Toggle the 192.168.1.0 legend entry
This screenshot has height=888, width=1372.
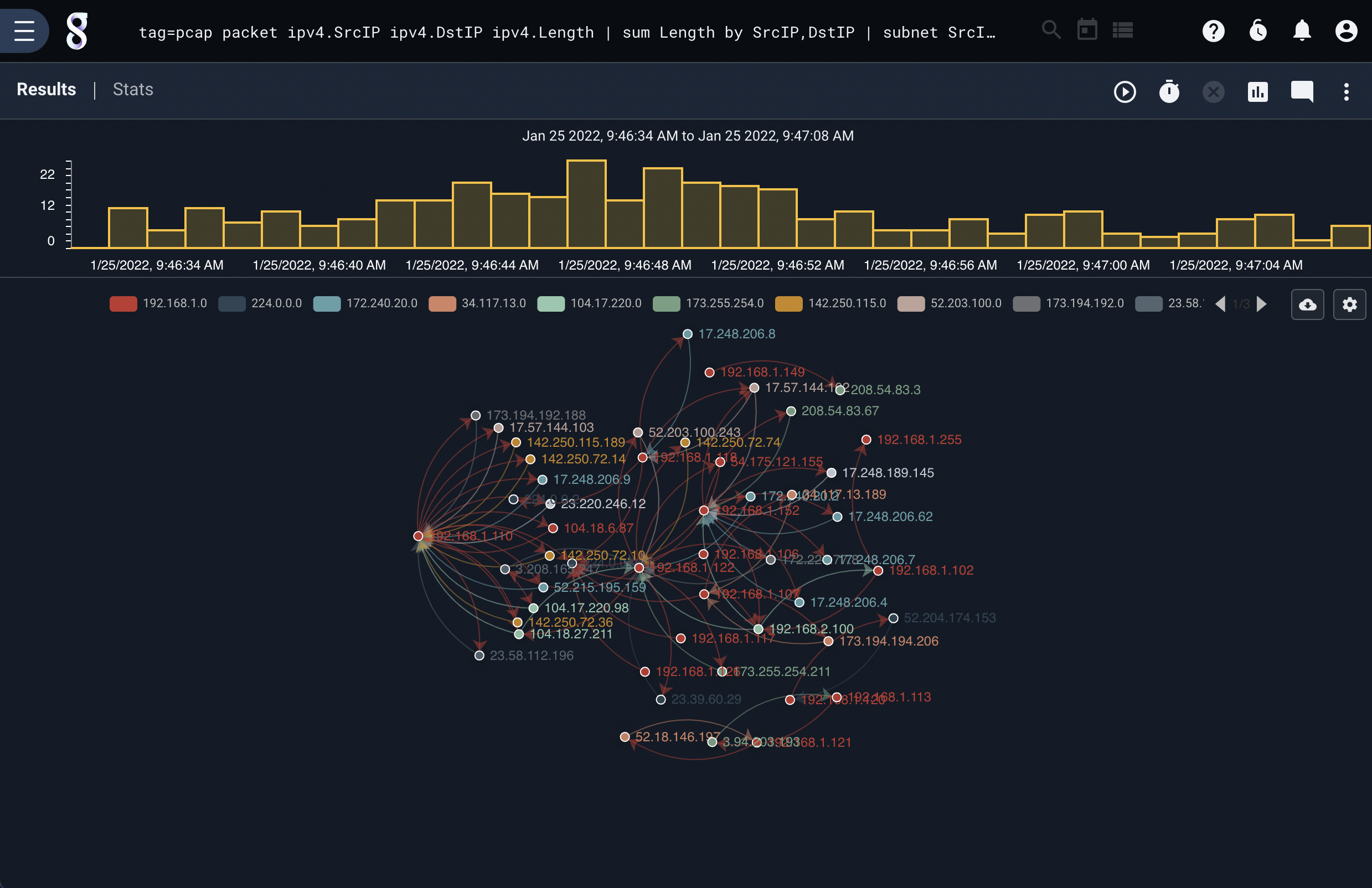[x=158, y=303]
